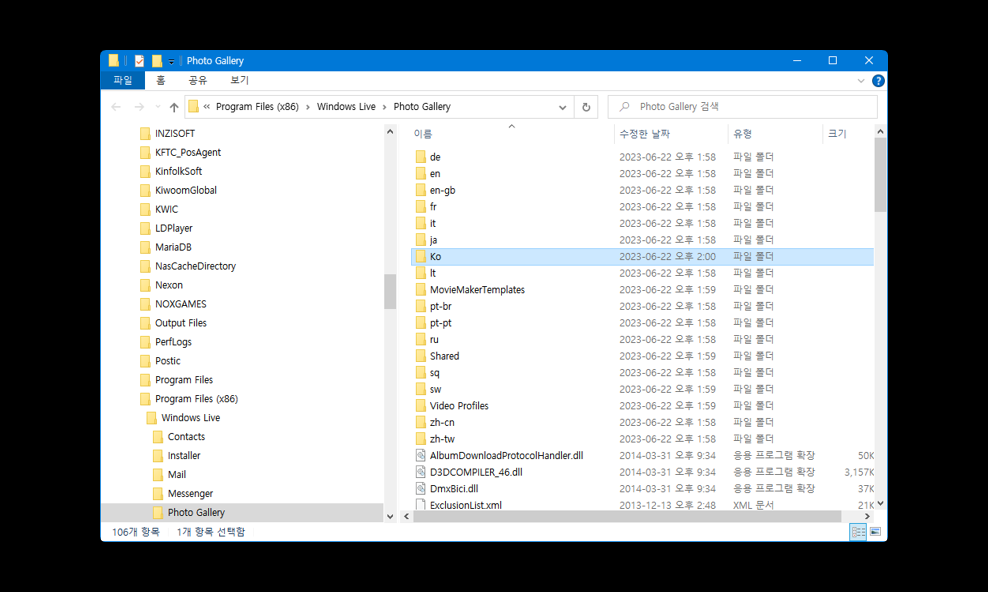Go back with the Back arrow

click(x=116, y=107)
